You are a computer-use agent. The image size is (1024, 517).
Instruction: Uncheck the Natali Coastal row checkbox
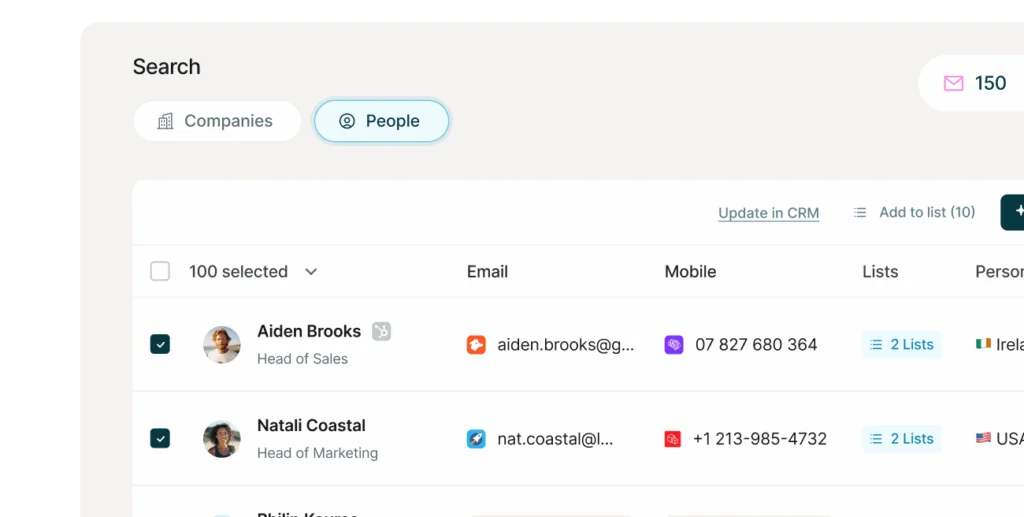(x=160, y=438)
